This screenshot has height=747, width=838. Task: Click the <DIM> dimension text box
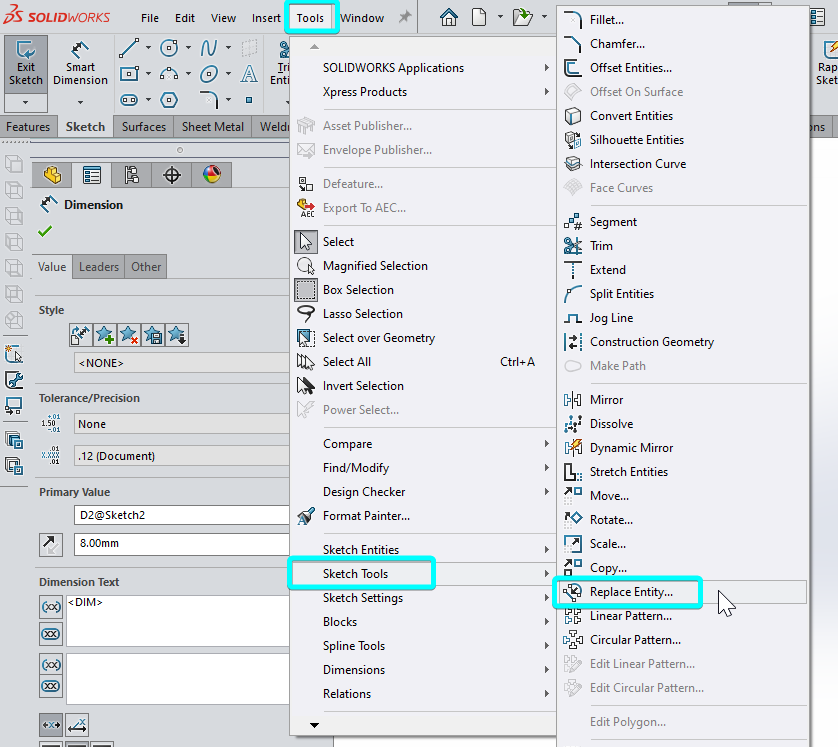pyautogui.click(x=178, y=621)
